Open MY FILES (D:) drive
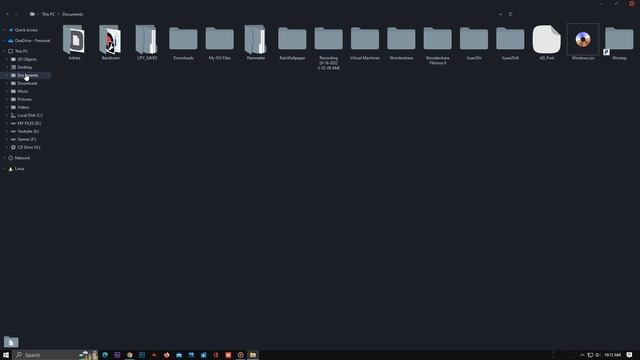The width and height of the screenshot is (640, 360). (29, 123)
